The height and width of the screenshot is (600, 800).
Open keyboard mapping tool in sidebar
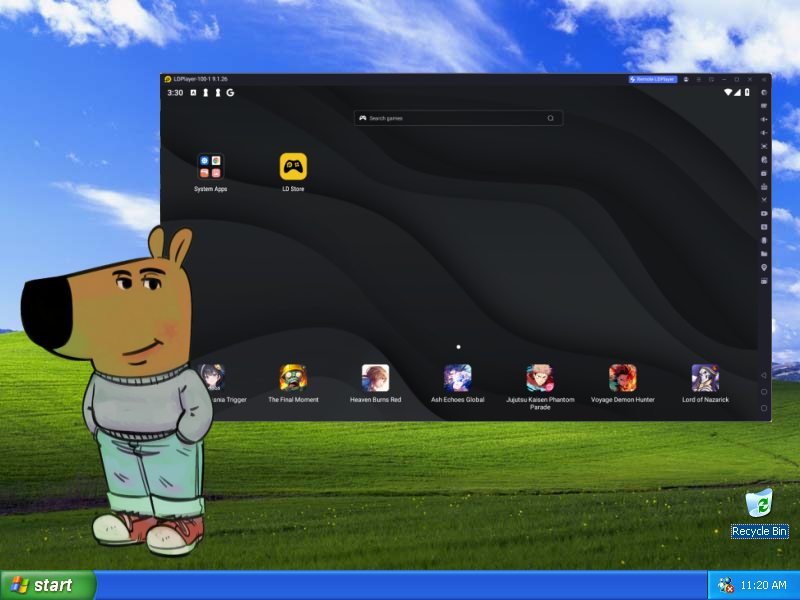764,106
